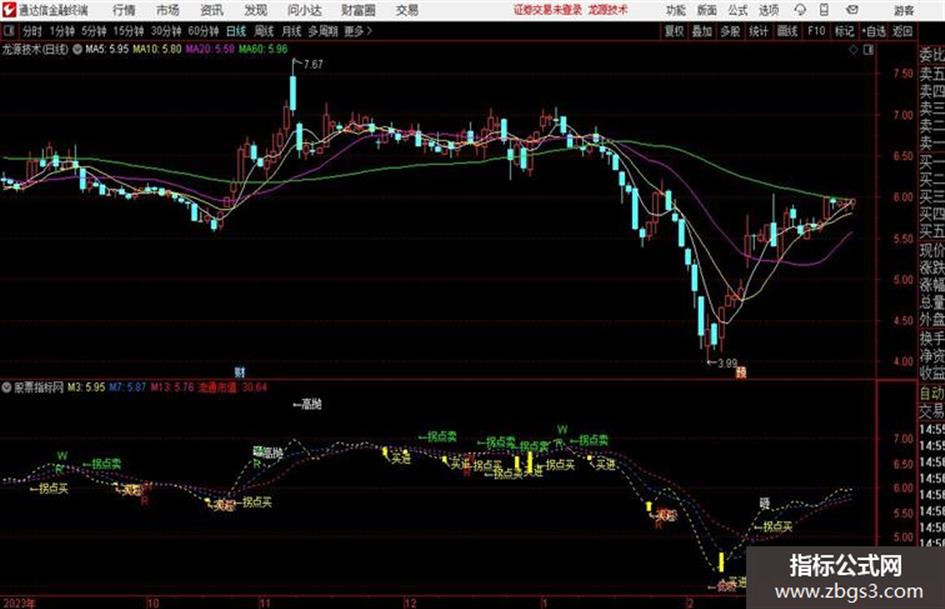This screenshot has height=609, width=945.
Task: Click the 12 month marker on time axis
Action: coord(410,603)
